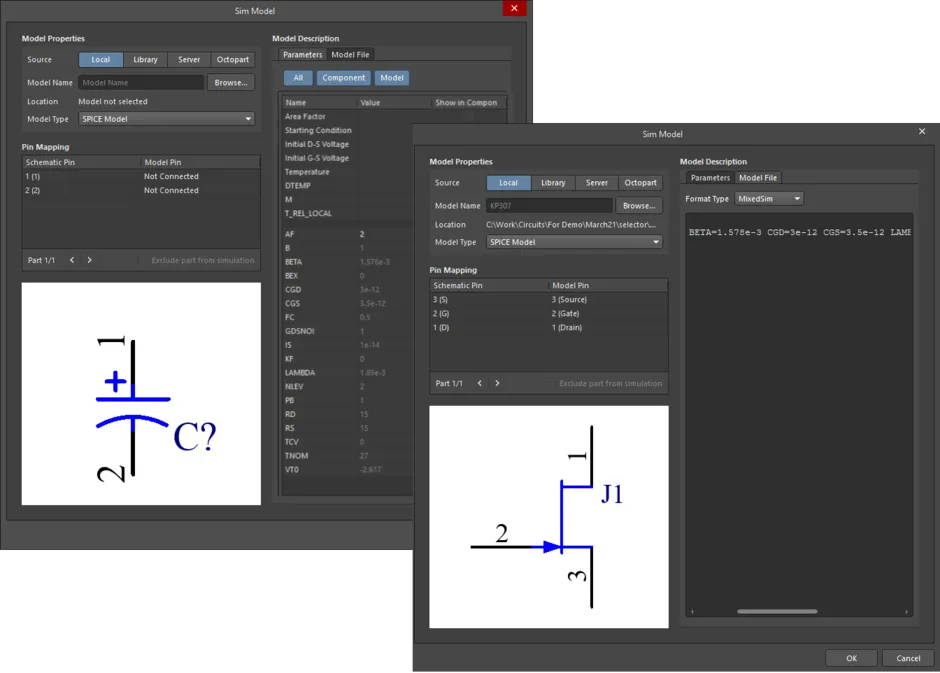Select Octopart source in the JFET Sim Model dialog
The height and width of the screenshot is (673, 940).
click(640, 183)
